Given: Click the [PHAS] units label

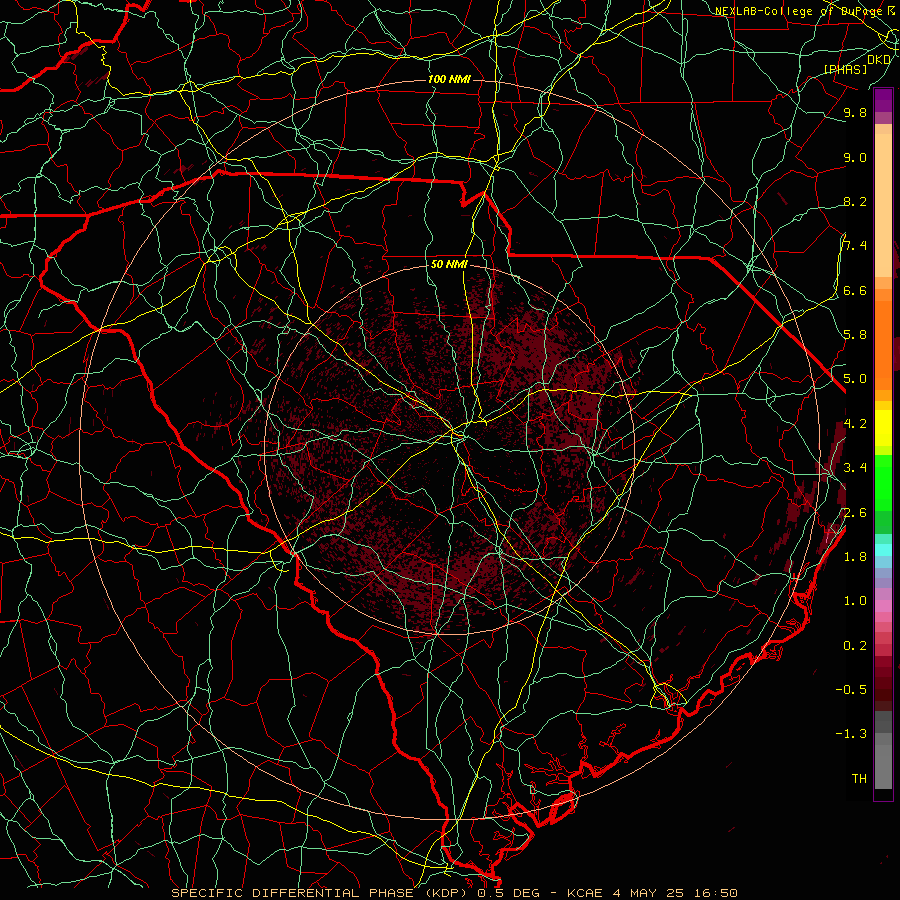Looking at the screenshot, I should tap(845, 69).
